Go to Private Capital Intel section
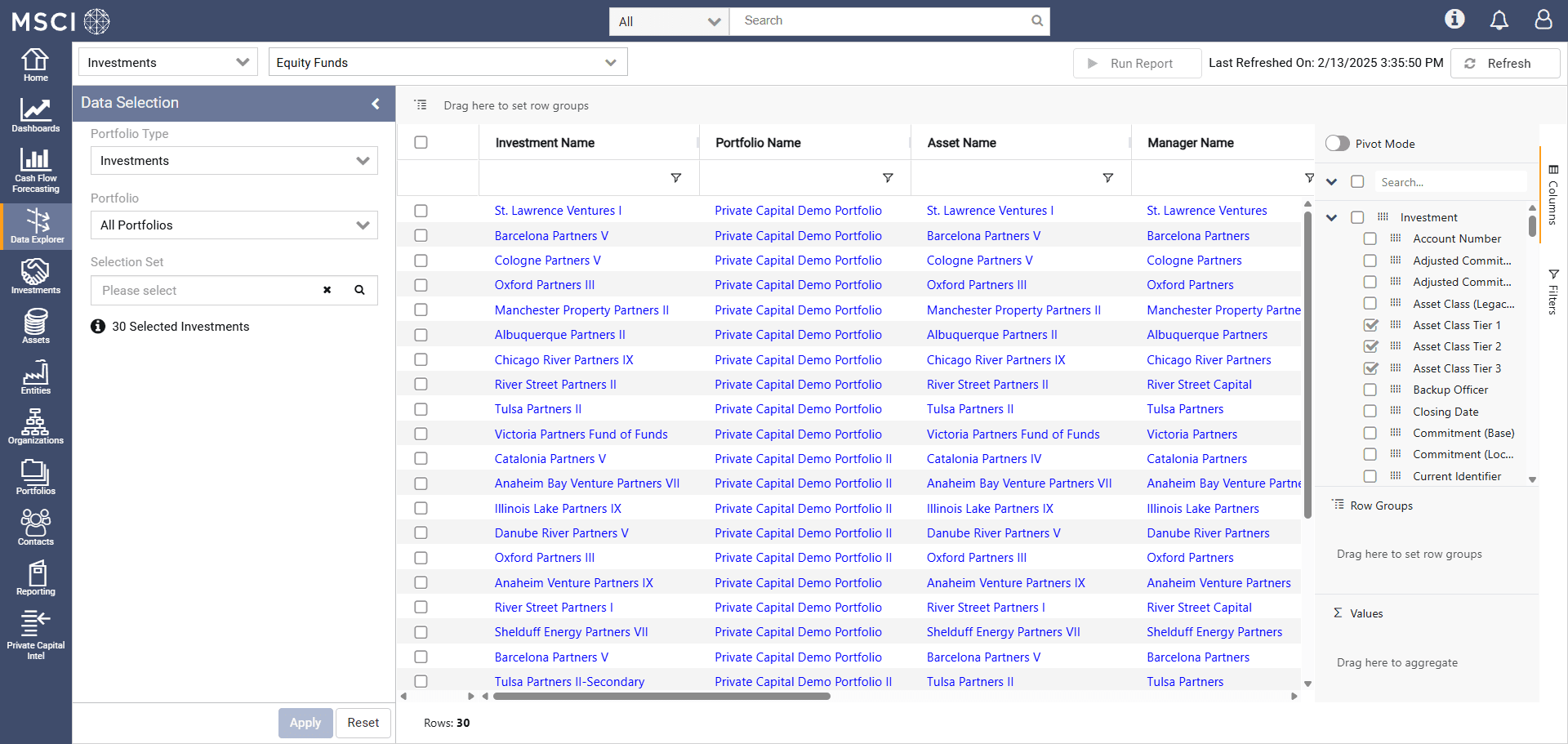Image resolution: width=1568 pixels, height=744 pixels. pyautogui.click(x=35, y=635)
